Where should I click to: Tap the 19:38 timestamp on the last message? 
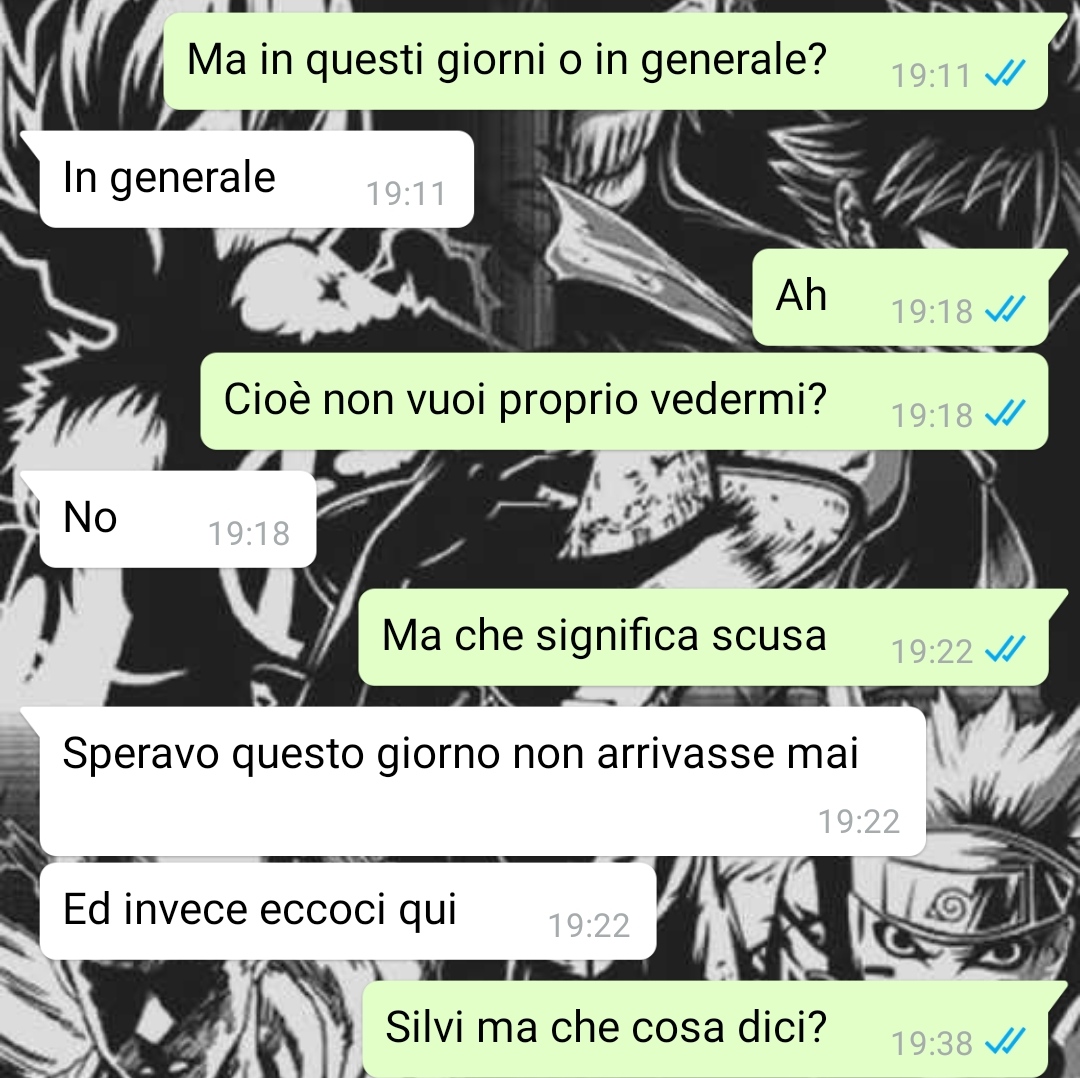(932, 1044)
